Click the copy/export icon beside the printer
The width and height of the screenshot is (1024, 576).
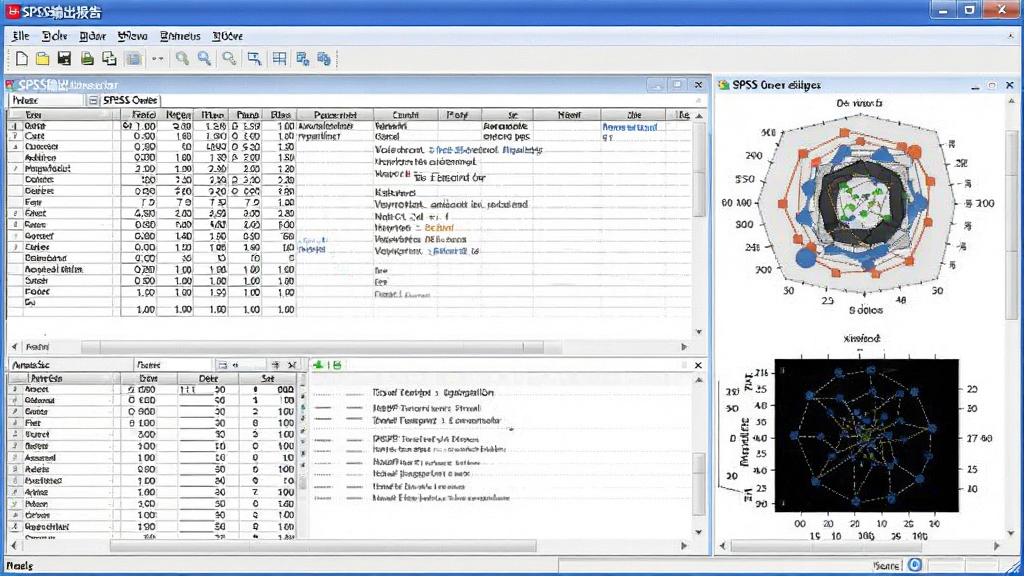click(109, 59)
